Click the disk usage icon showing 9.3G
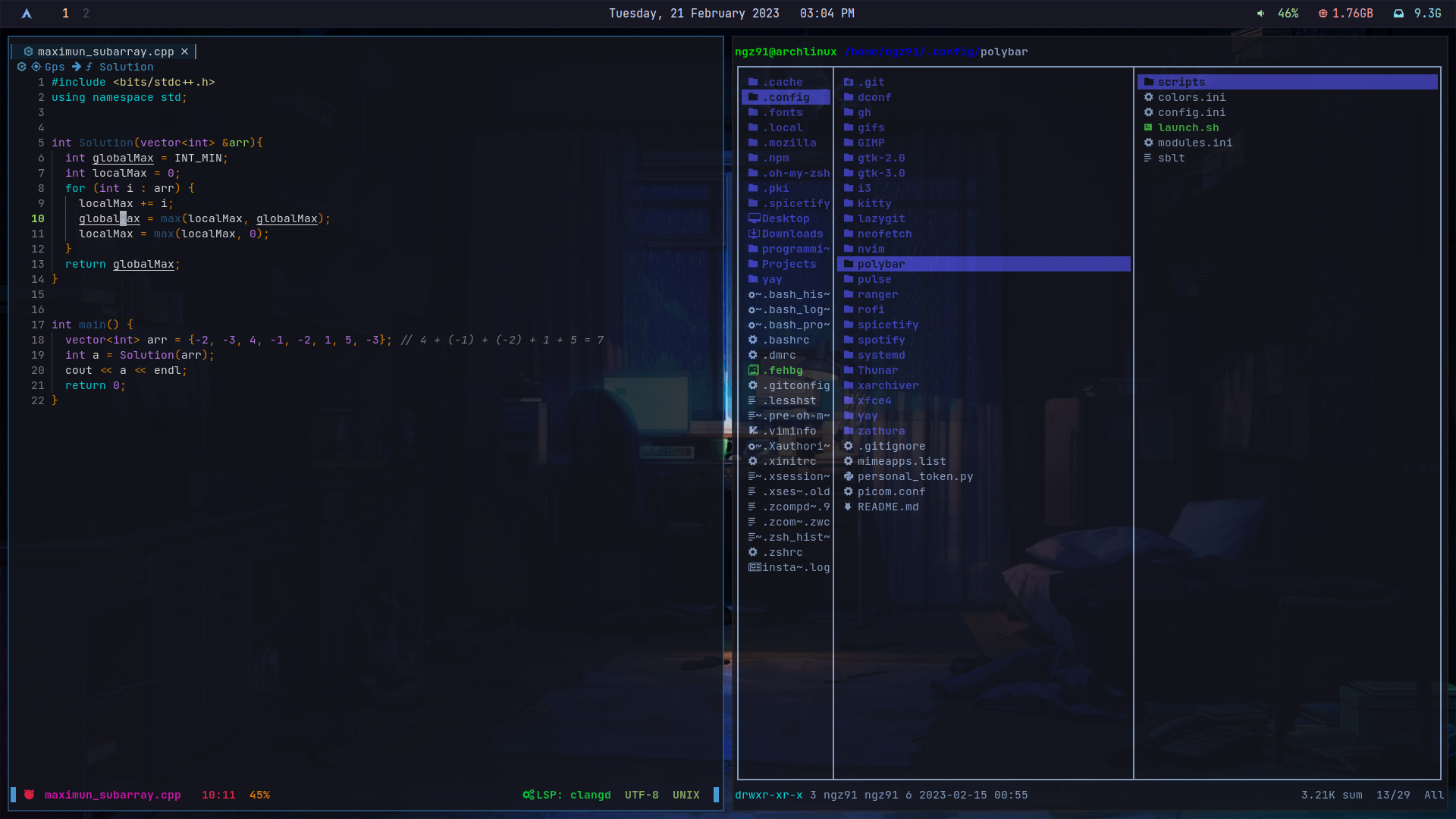Viewport: 1456px width, 819px height. pos(1398,14)
